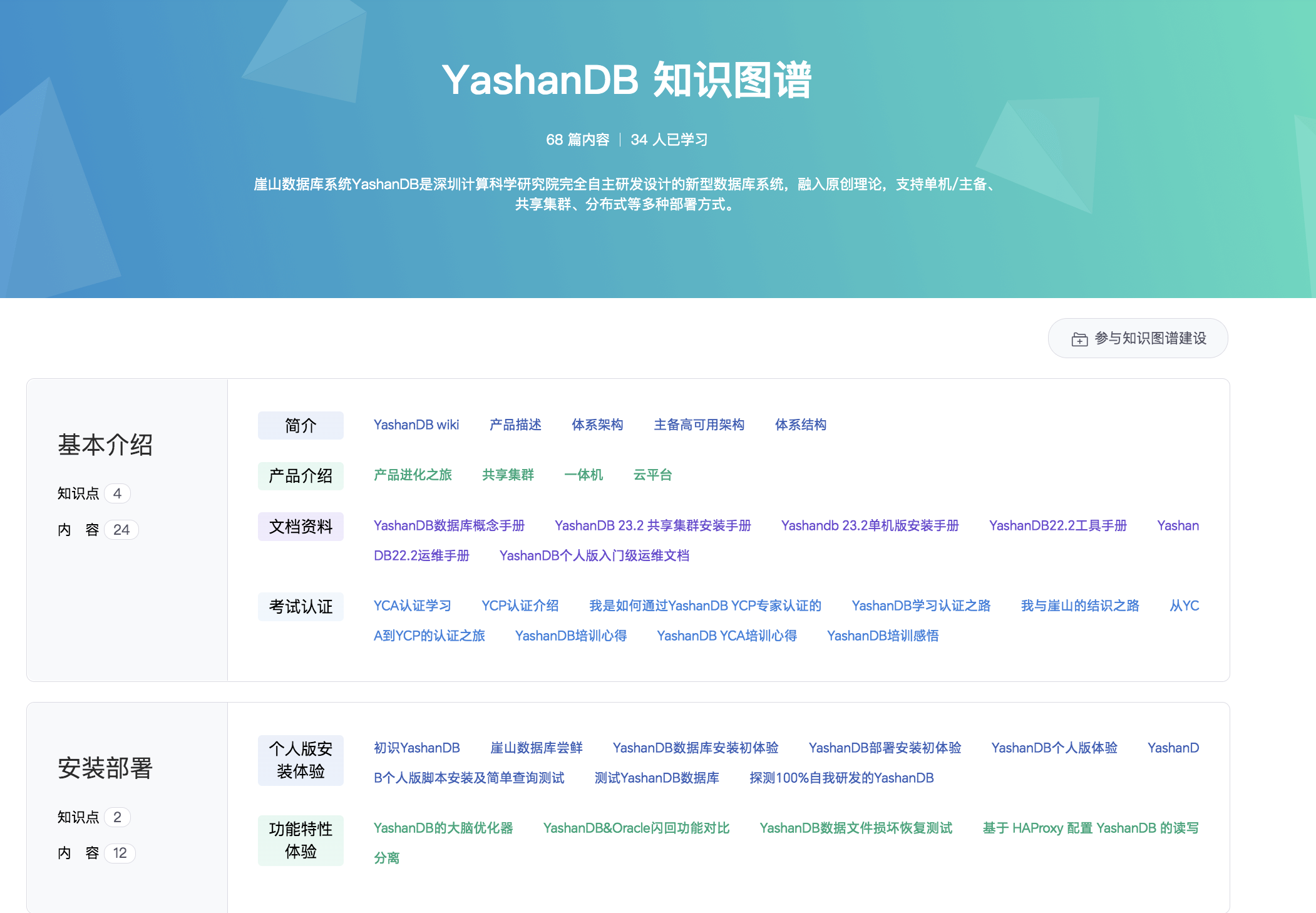Click the folder-plus icon near 参与知识图谱建设
Screen dimensions: 1316x913
point(1079,339)
